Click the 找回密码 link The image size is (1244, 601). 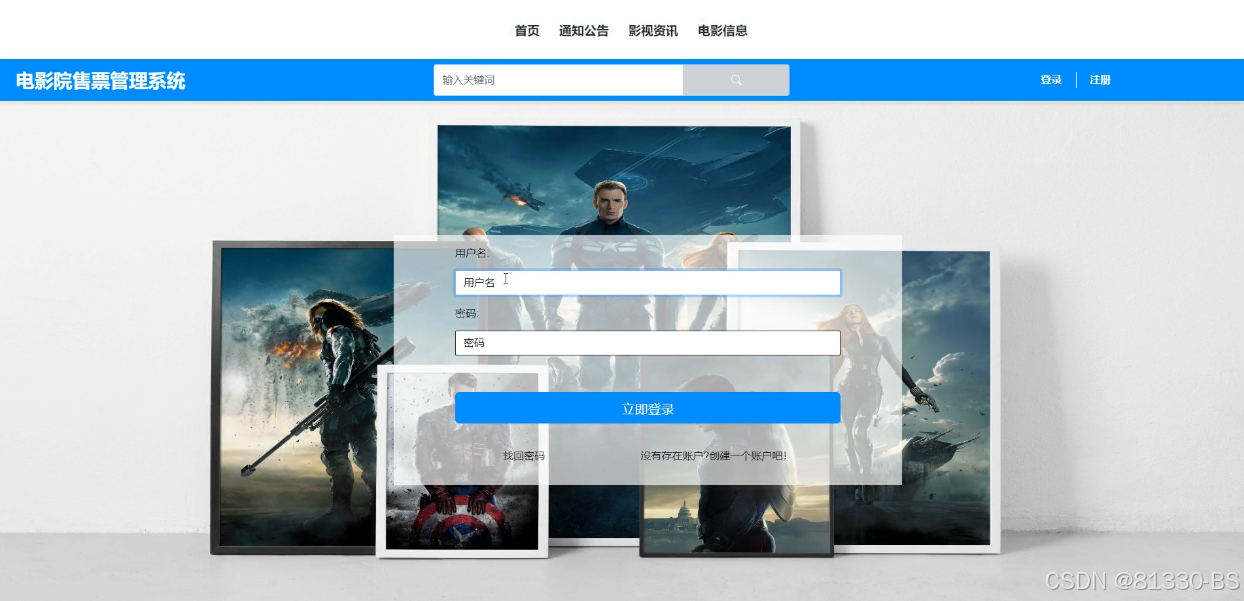[x=524, y=456]
